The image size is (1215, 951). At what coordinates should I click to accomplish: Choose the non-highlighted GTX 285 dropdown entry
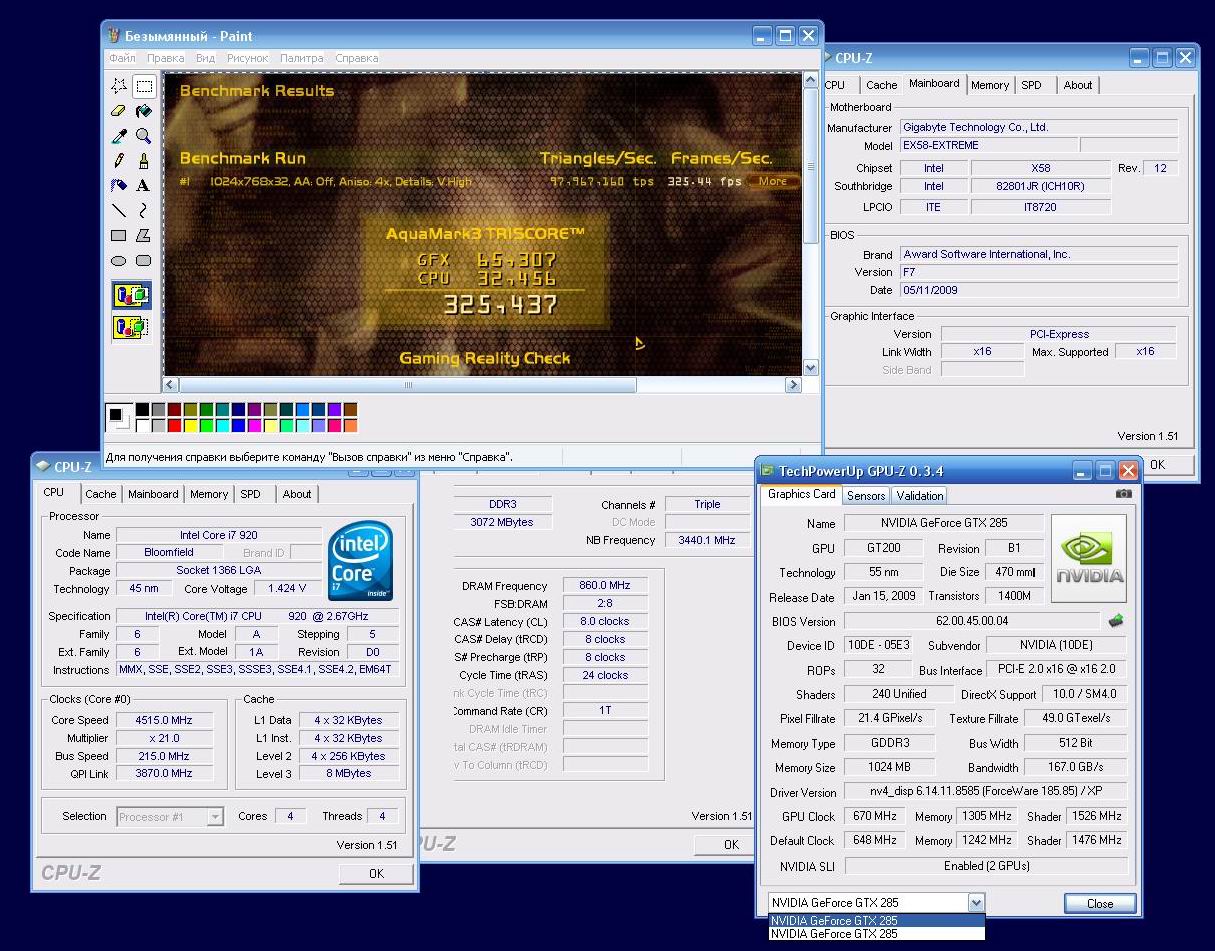coord(876,934)
